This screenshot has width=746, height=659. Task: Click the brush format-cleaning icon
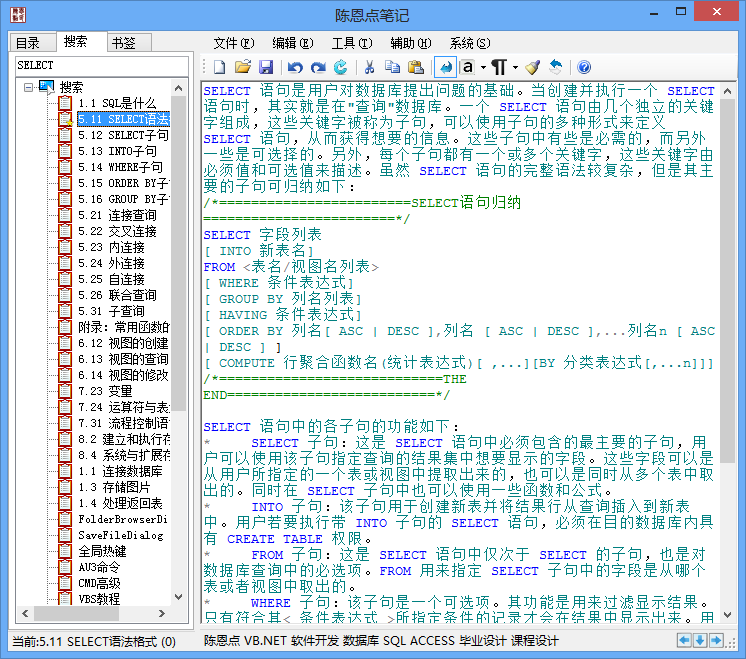coord(532,67)
